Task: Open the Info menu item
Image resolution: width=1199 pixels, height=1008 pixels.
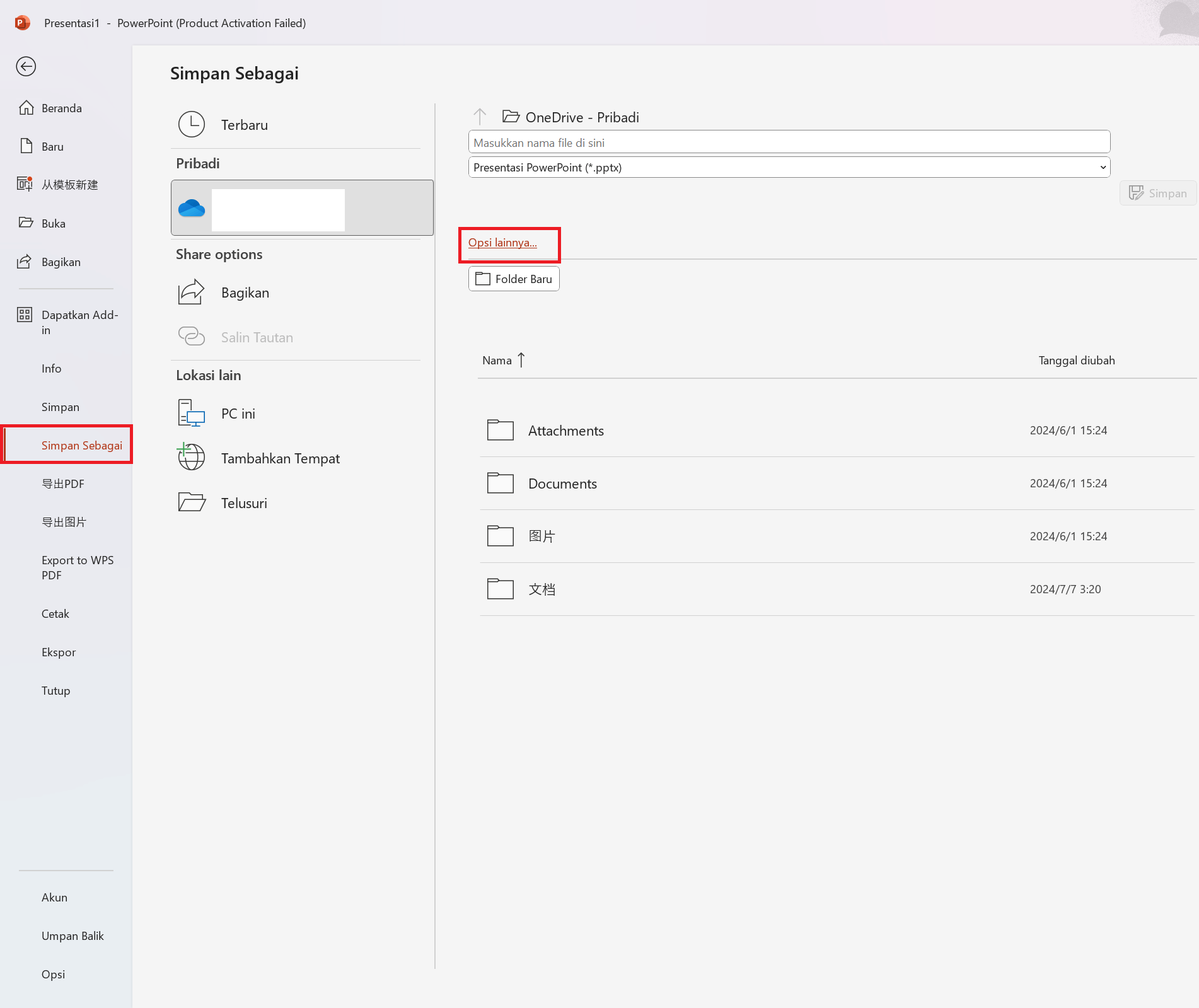Action: (x=52, y=368)
